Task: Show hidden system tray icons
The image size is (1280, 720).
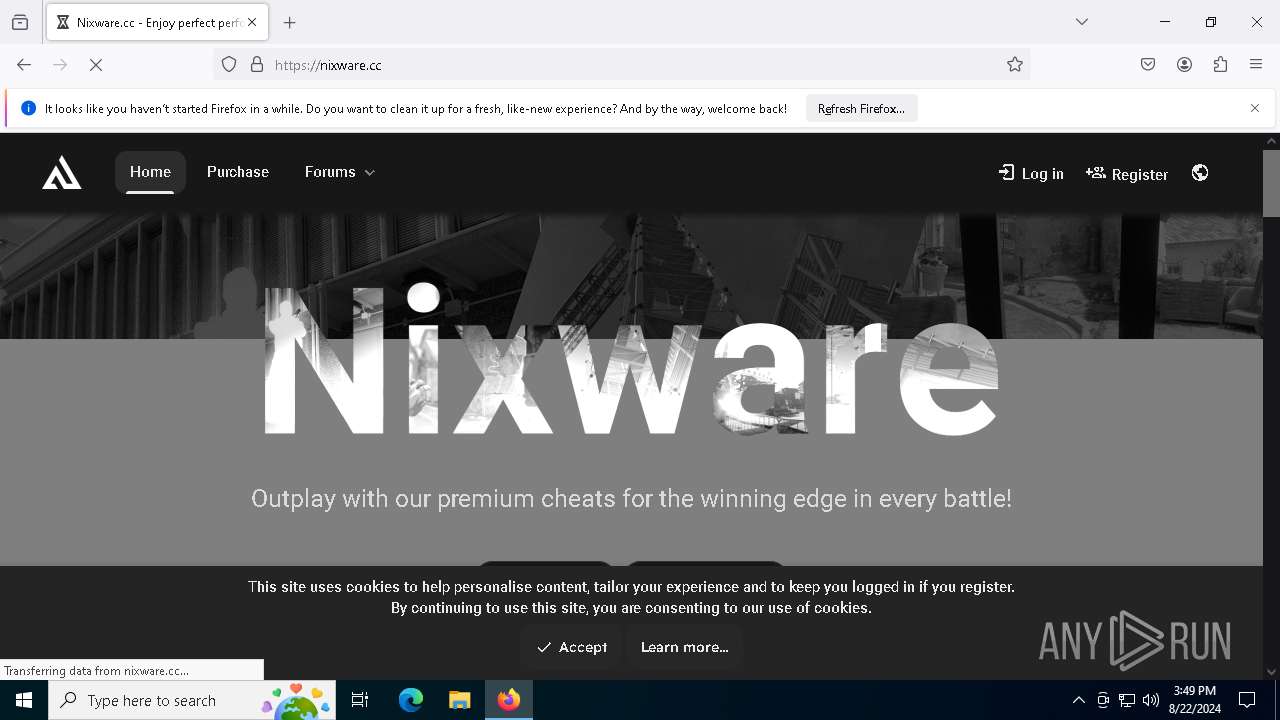Action: coord(1078,700)
